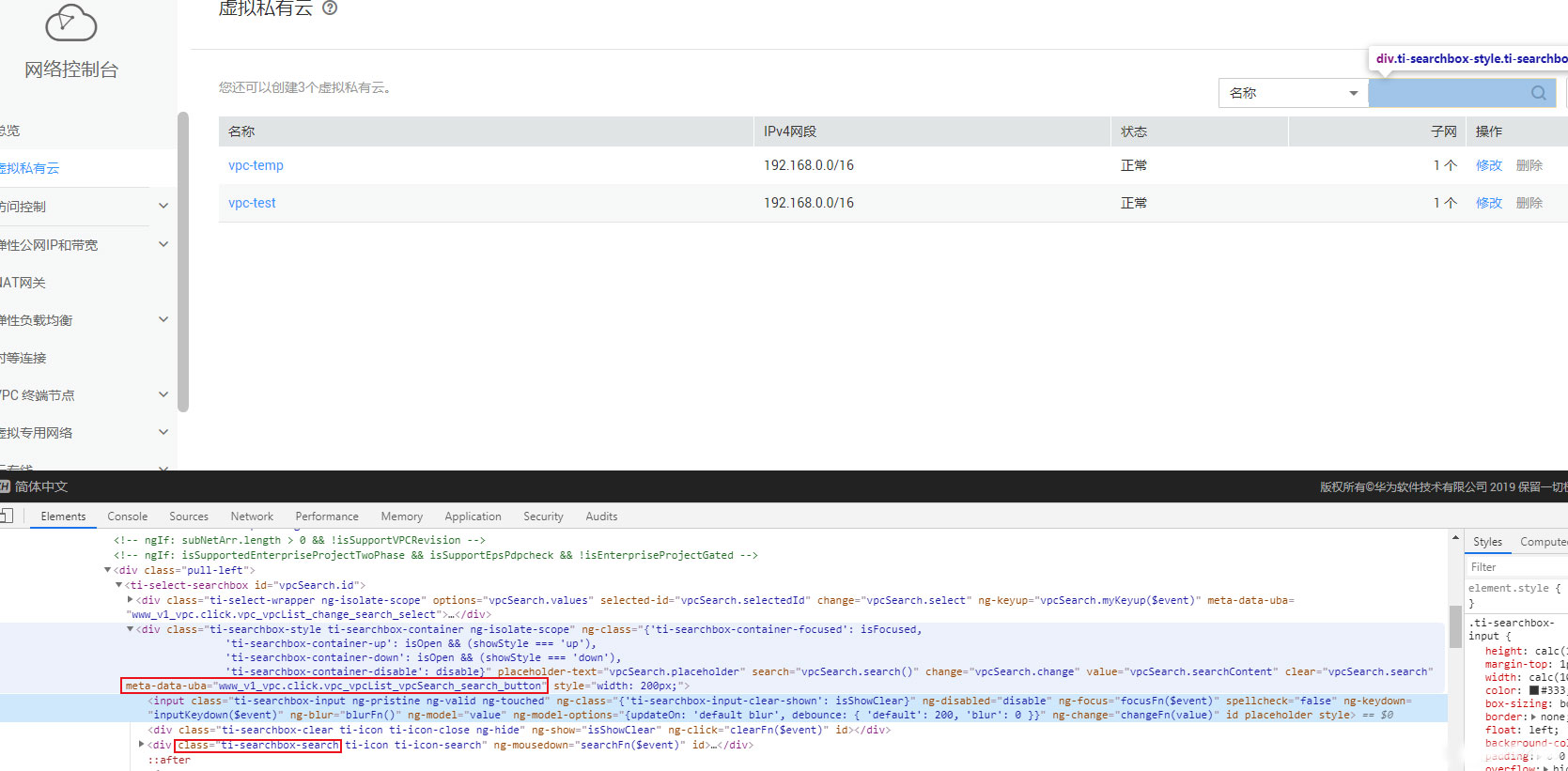Click inside the VPC search input field
The image size is (1568, 771).
[x=1448, y=93]
